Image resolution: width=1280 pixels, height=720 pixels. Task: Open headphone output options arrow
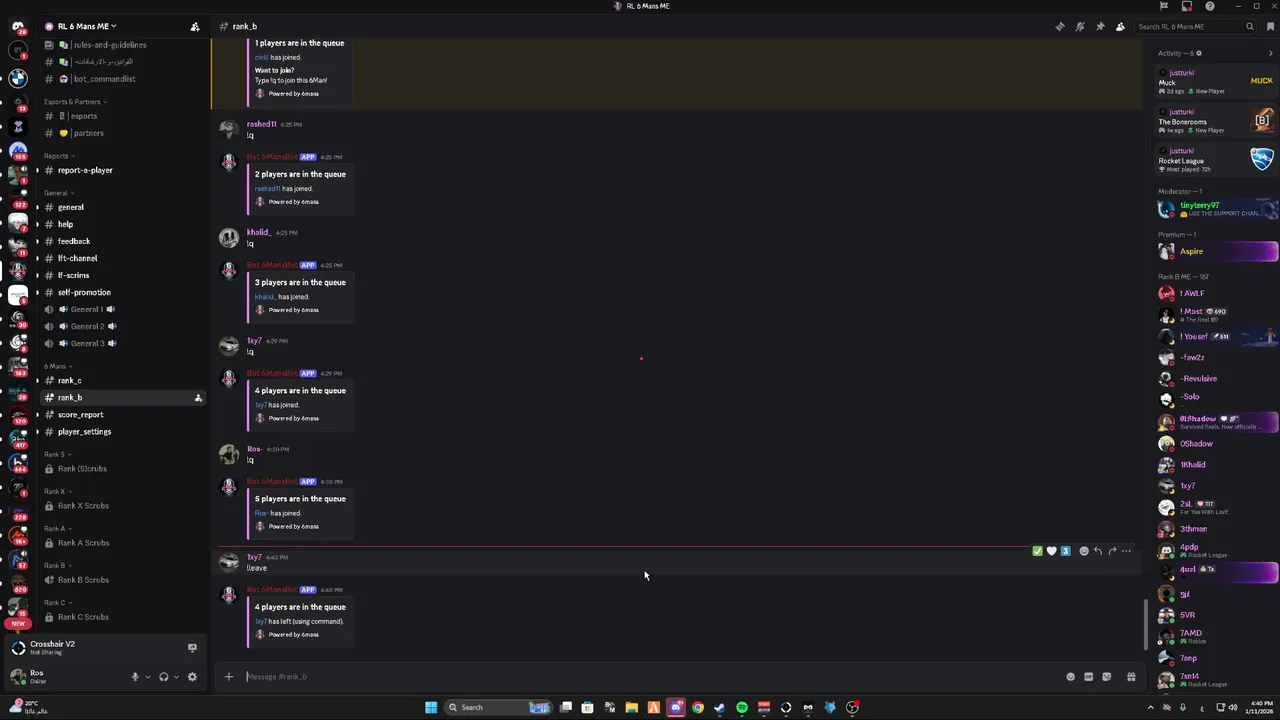pyautogui.click(x=177, y=677)
